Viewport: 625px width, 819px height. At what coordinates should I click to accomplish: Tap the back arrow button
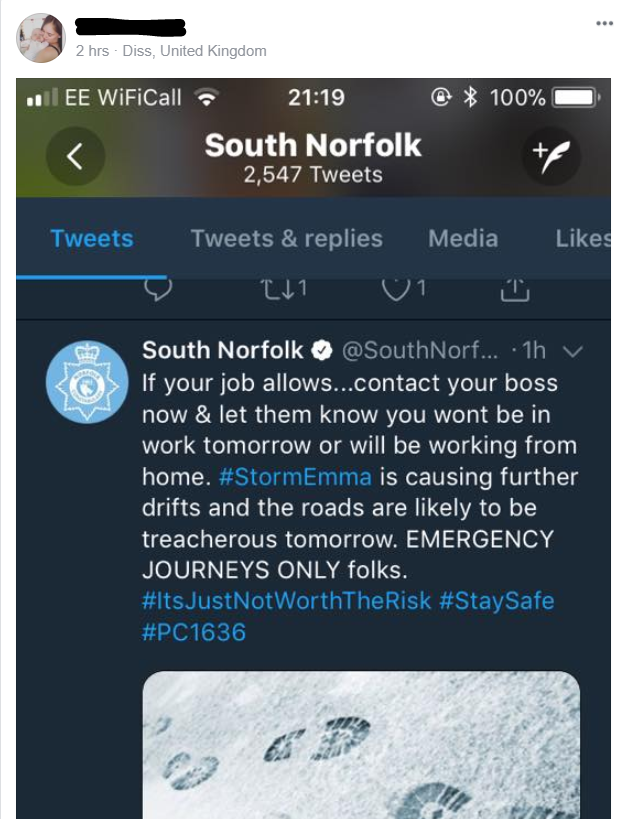(75, 157)
